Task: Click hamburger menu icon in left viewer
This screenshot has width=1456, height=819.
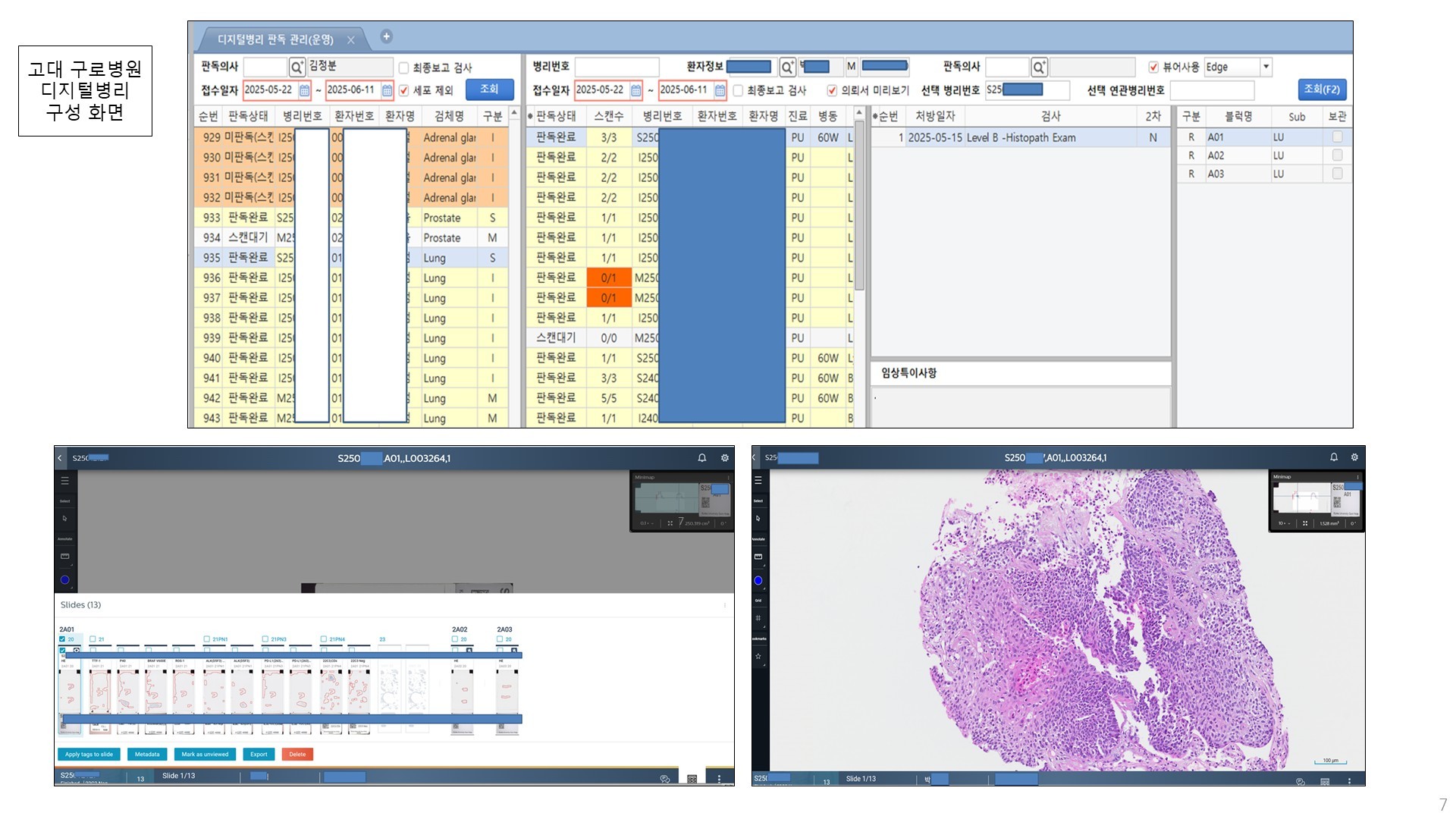Action: point(64,481)
